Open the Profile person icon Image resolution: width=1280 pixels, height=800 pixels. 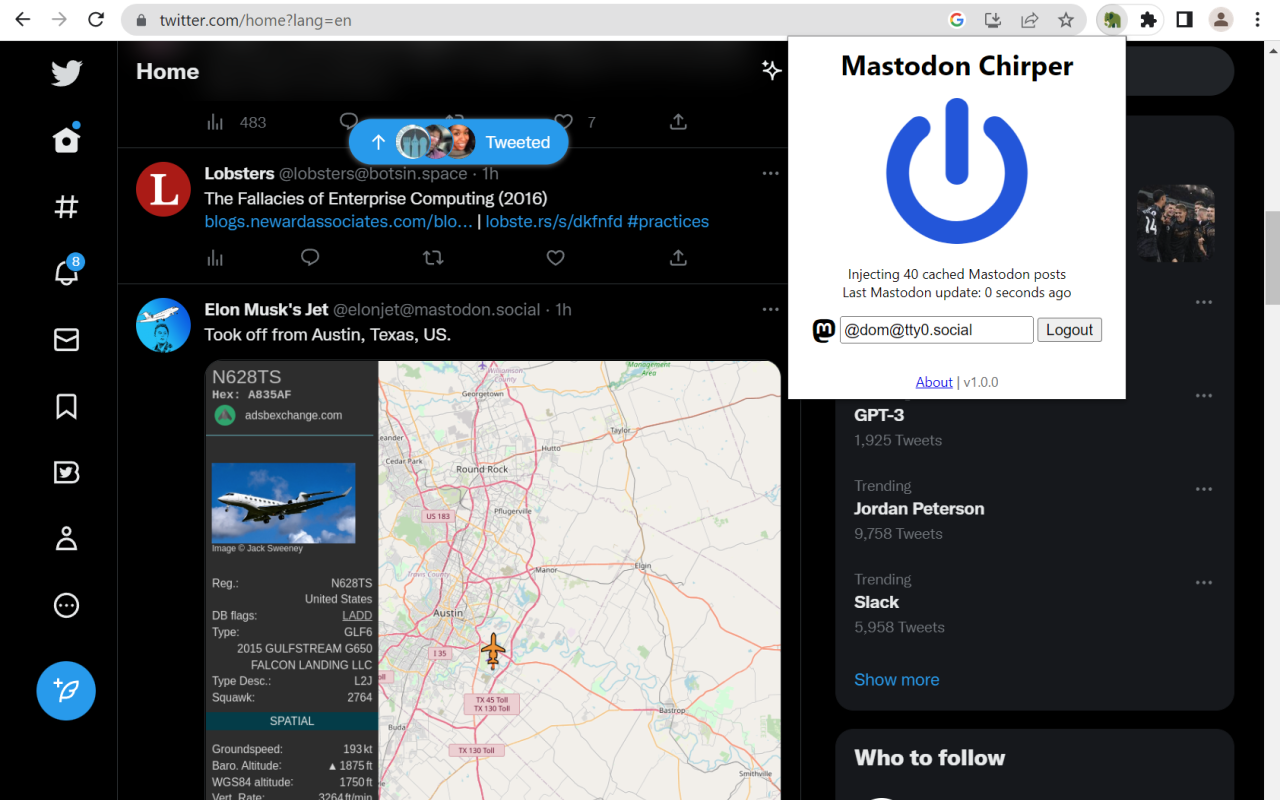(66, 539)
